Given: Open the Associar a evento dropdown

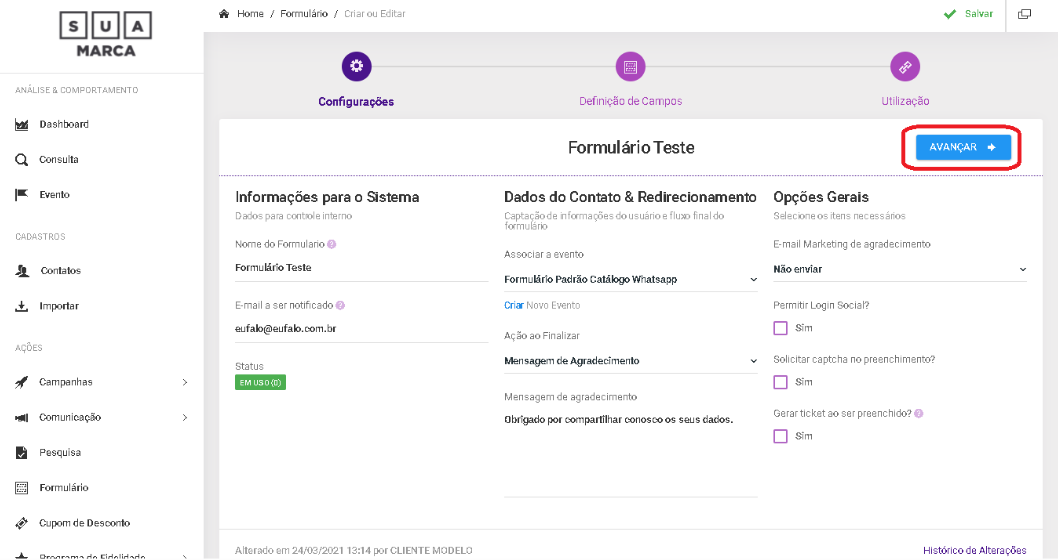Looking at the screenshot, I should (x=630, y=280).
